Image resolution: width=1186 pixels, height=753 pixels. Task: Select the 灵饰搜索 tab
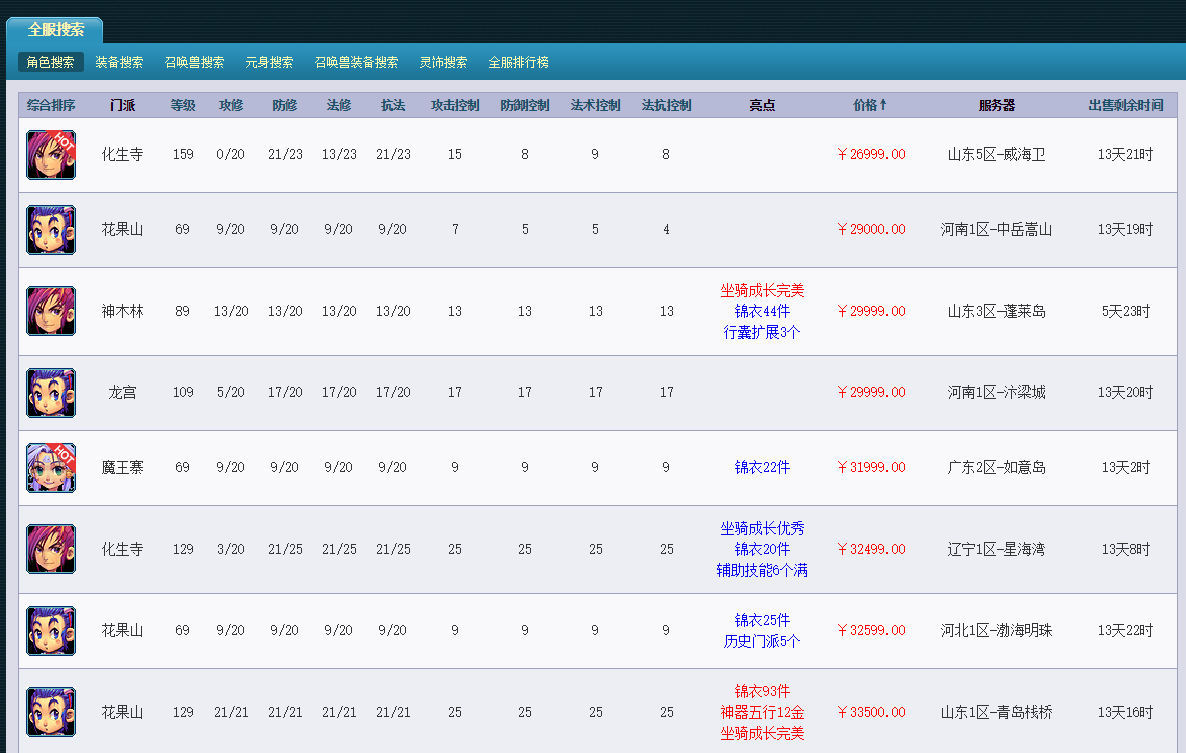click(443, 62)
